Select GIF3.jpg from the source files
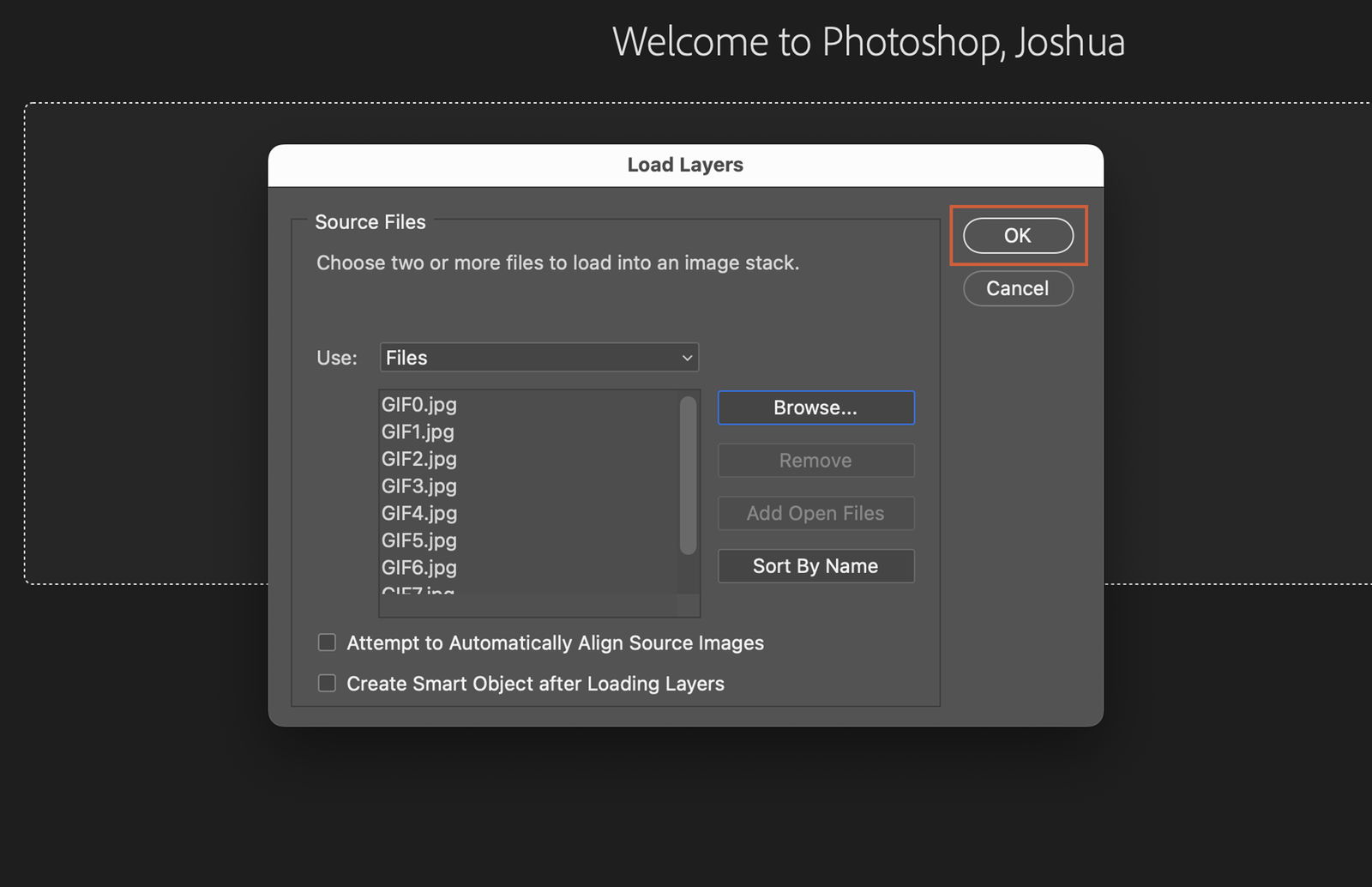The width and height of the screenshot is (1372, 887). 418,486
